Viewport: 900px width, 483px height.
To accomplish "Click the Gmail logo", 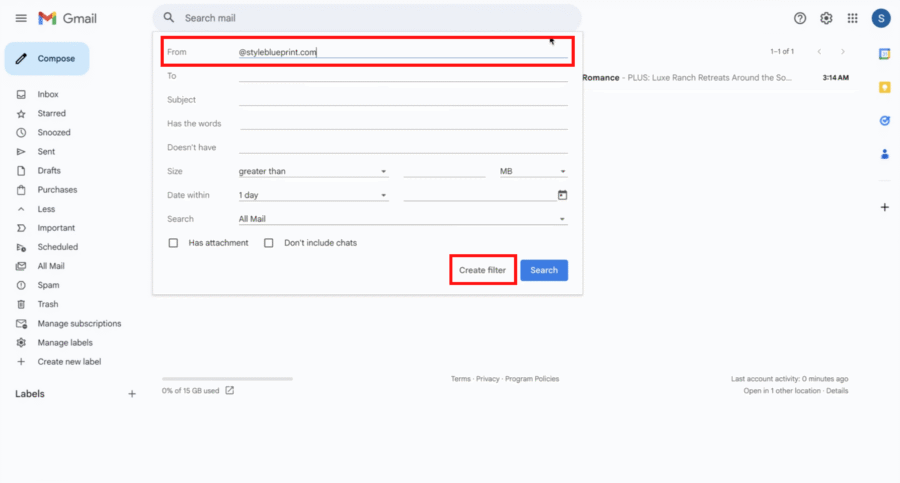I will pyautogui.click(x=67, y=18).
